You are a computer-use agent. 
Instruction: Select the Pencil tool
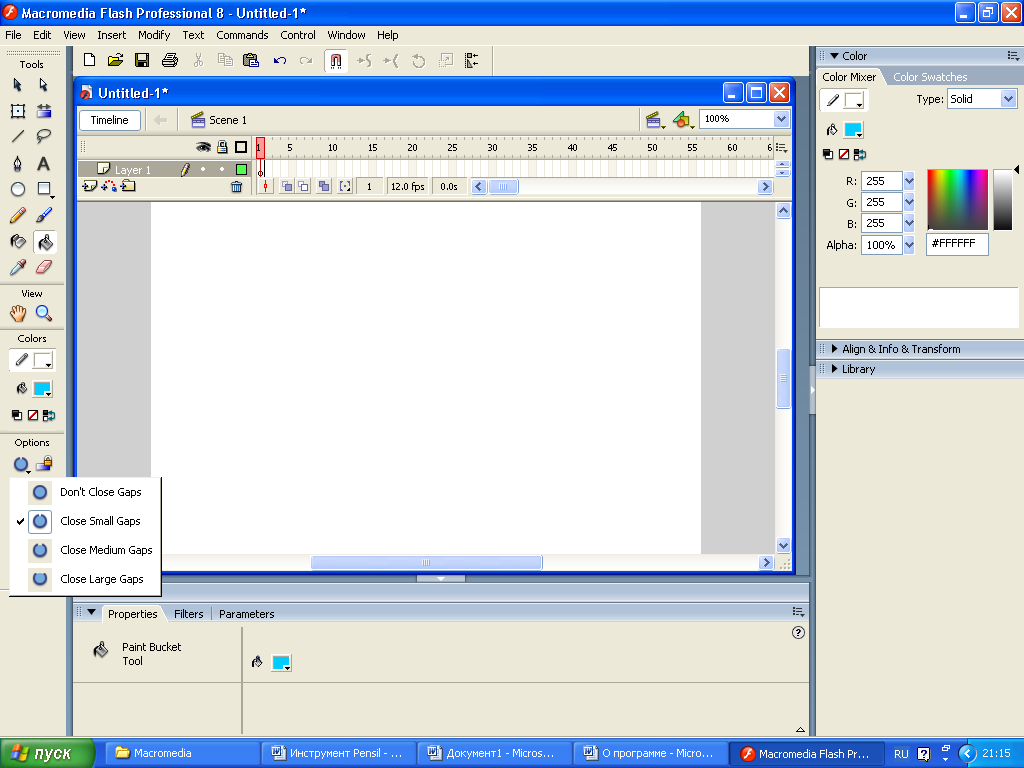pyautogui.click(x=18, y=215)
